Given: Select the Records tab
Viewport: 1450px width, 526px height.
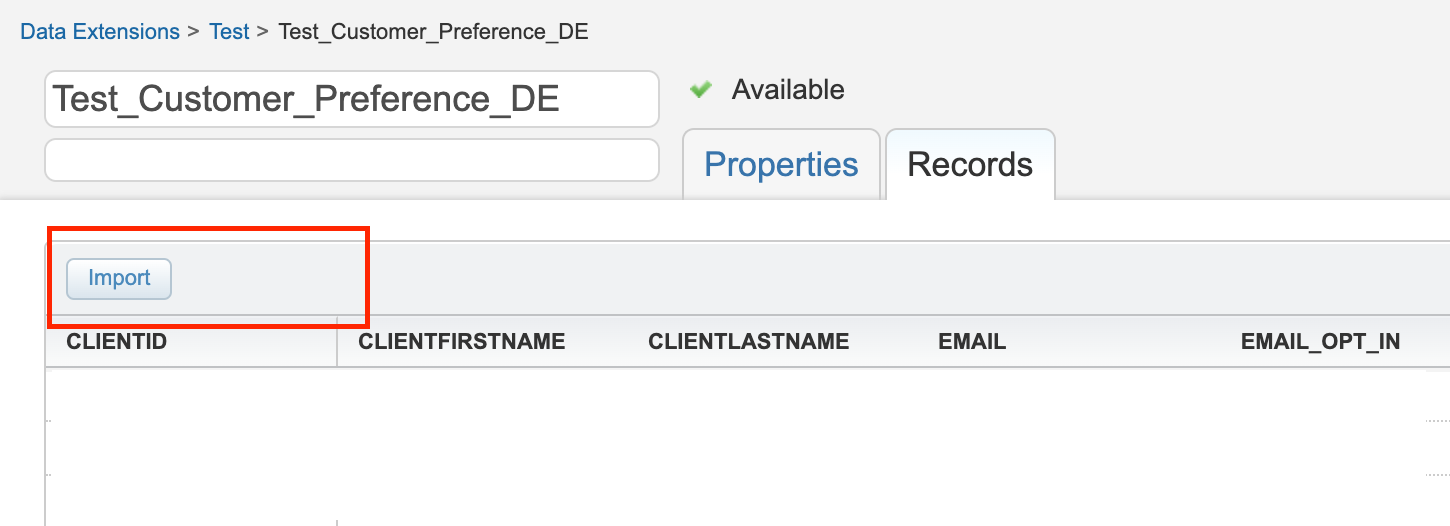Looking at the screenshot, I should 969,165.
